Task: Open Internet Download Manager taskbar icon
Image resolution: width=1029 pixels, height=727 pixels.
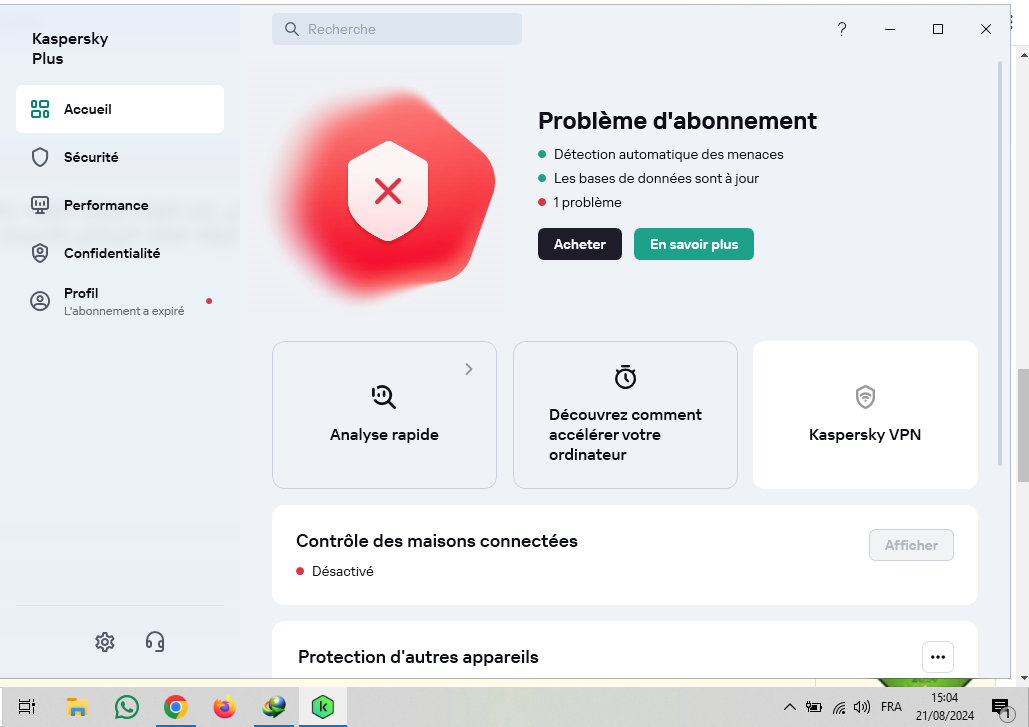Action: click(x=274, y=707)
